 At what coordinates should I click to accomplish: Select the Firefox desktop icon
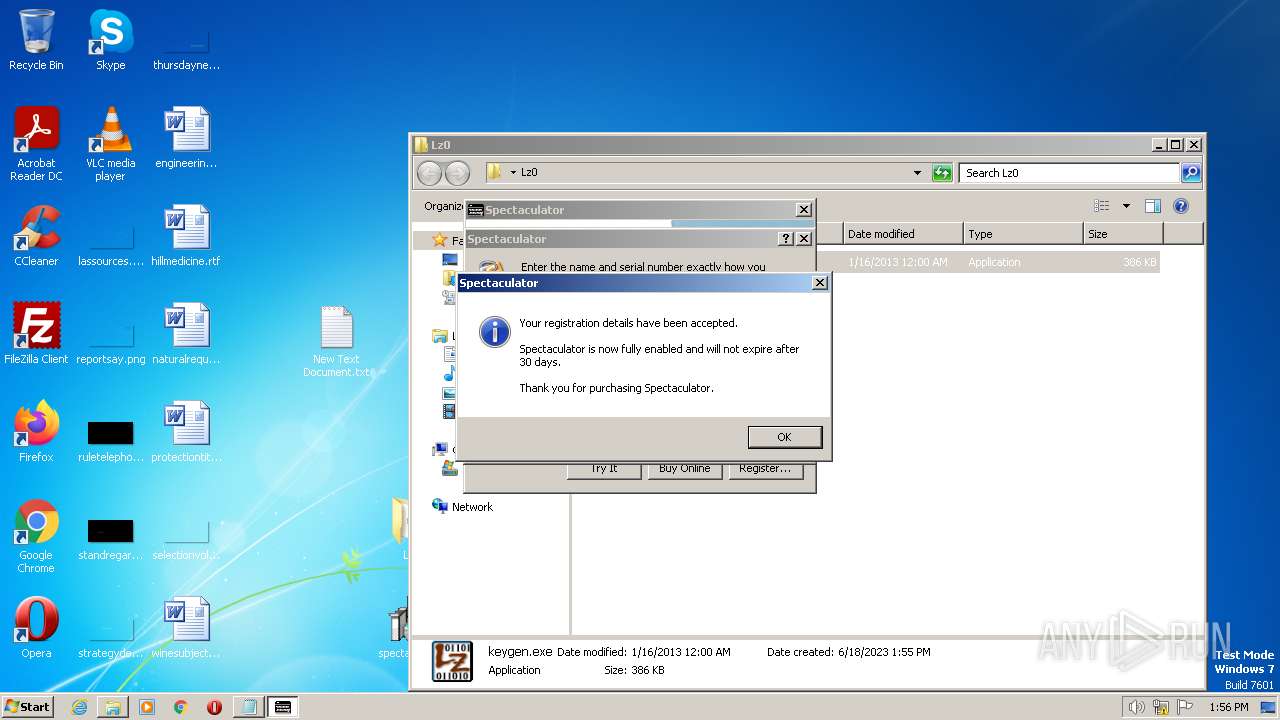point(36,432)
